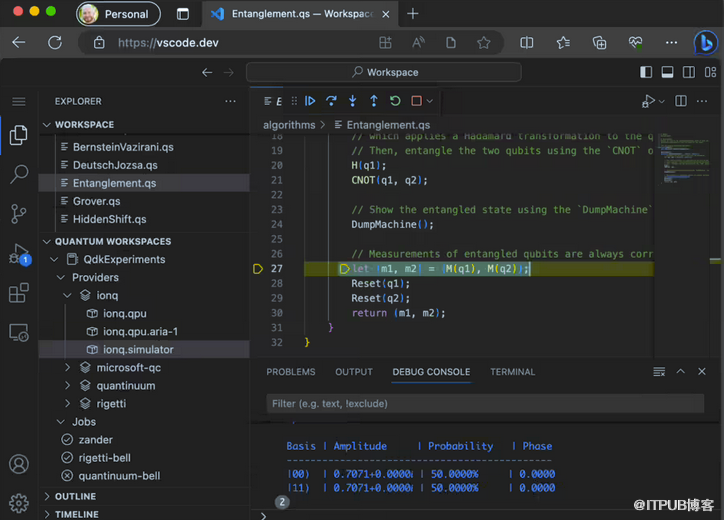Open the Extensions view in activity bar
The width and height of the screenshot is (724, 520).
click(x=18, y=293)
